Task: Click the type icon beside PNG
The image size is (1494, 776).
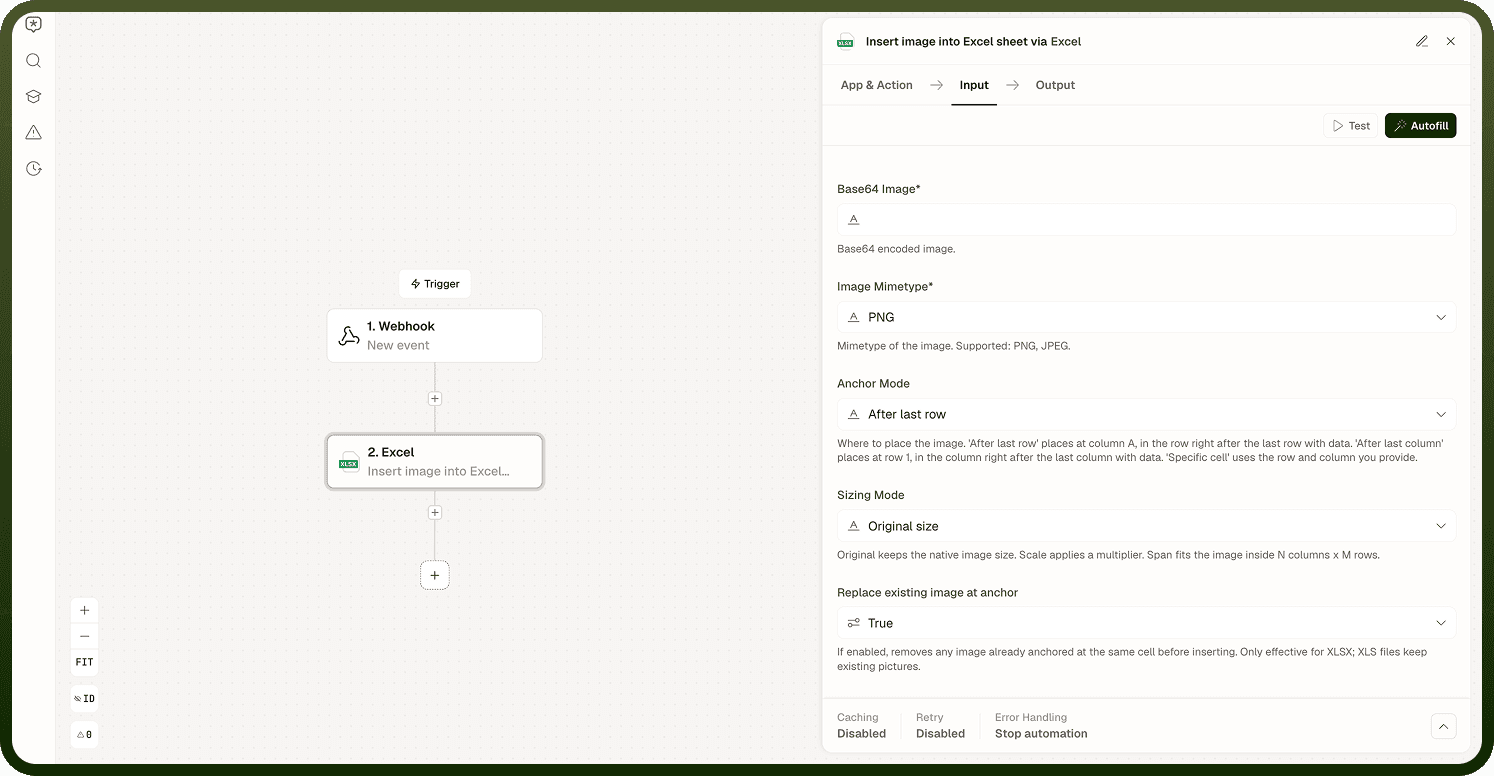Action: point(854,317)
